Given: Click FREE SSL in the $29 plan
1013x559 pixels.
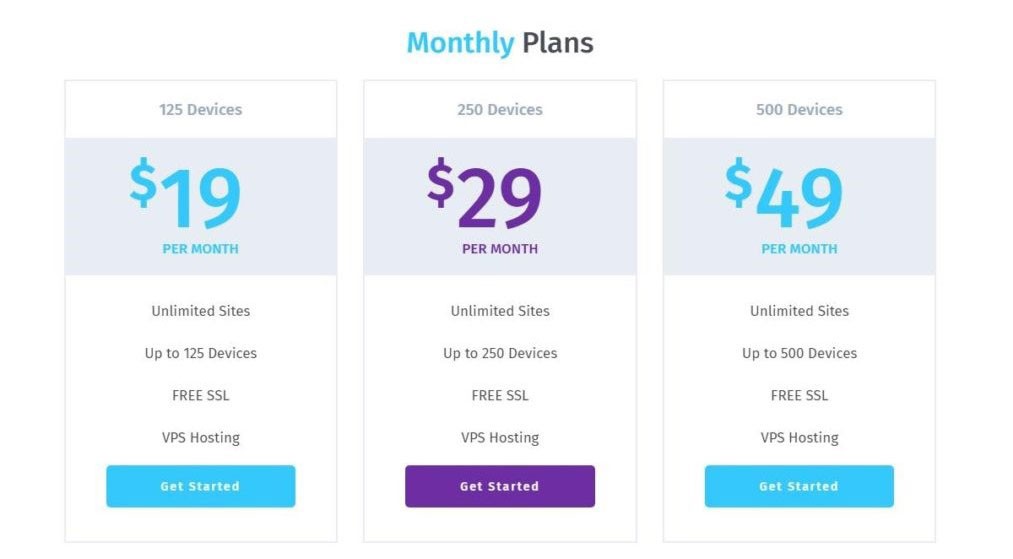Looking at the screenshot, I should (500, 395).
